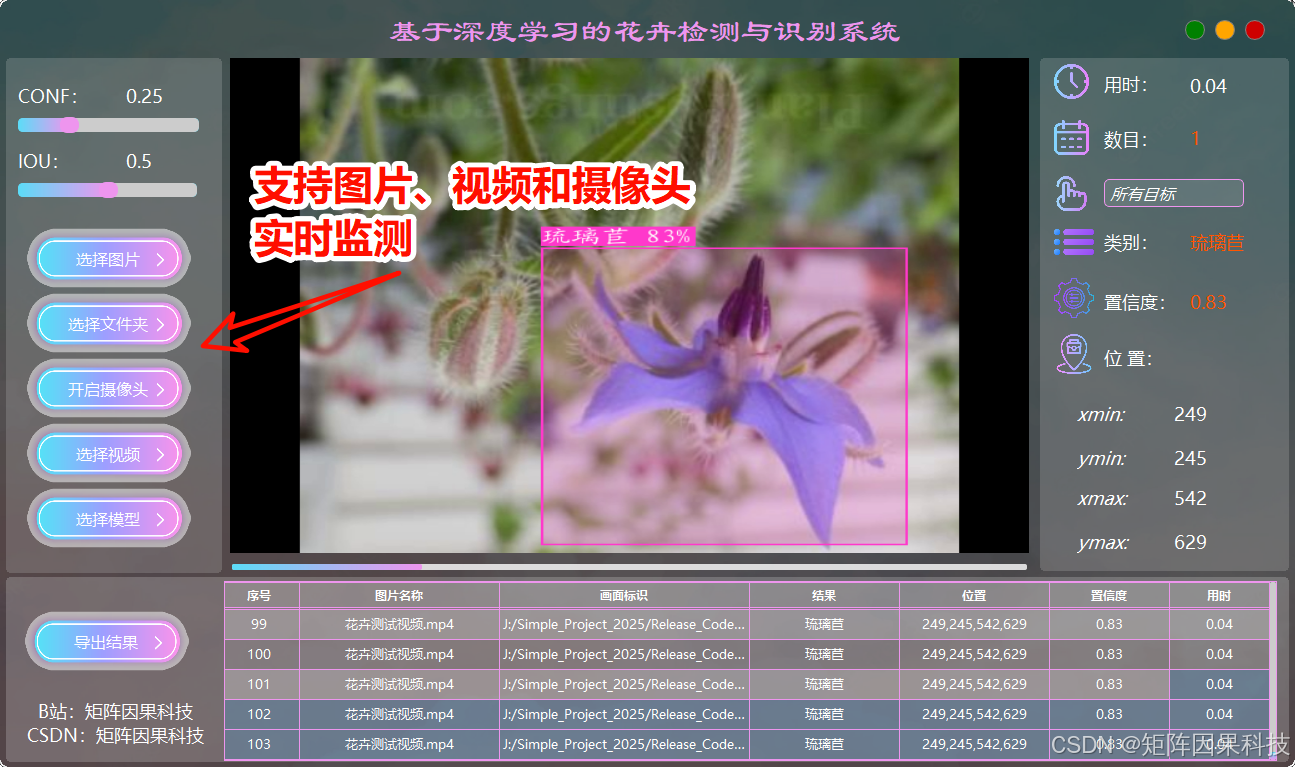Click the ymax value 629
This screenshot has width=1295, height=767.
(1190, 542)
